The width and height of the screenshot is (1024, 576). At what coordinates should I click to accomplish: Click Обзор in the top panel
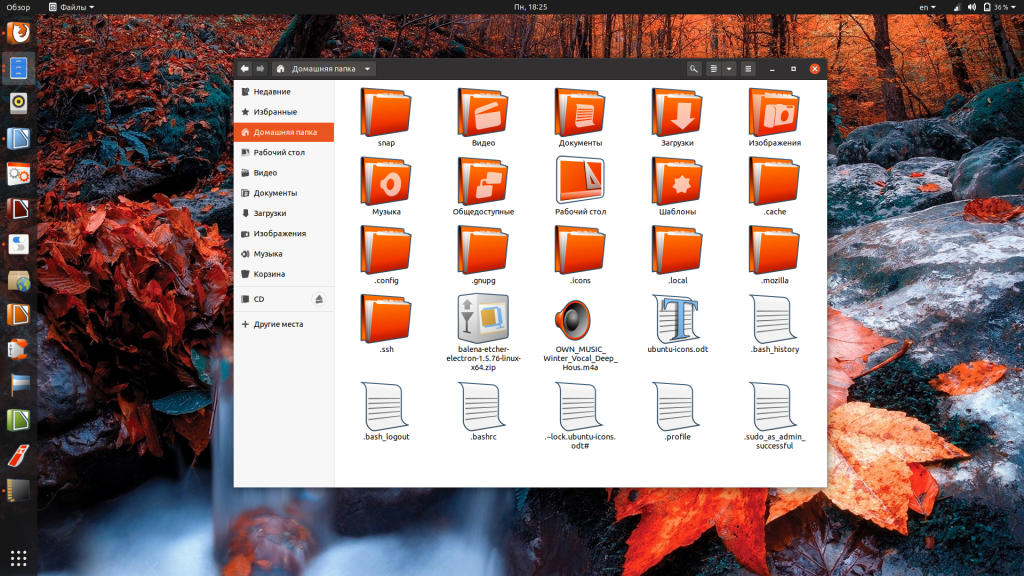pos(18,7)
